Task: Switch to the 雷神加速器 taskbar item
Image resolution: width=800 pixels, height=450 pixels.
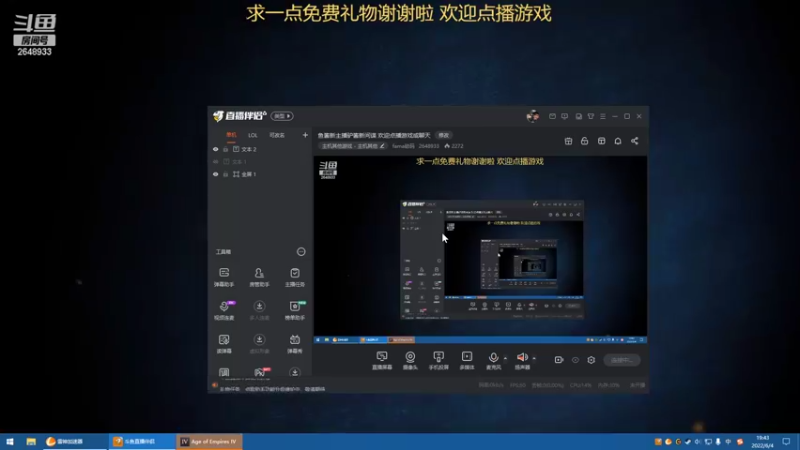Action: tap(74, 441)
